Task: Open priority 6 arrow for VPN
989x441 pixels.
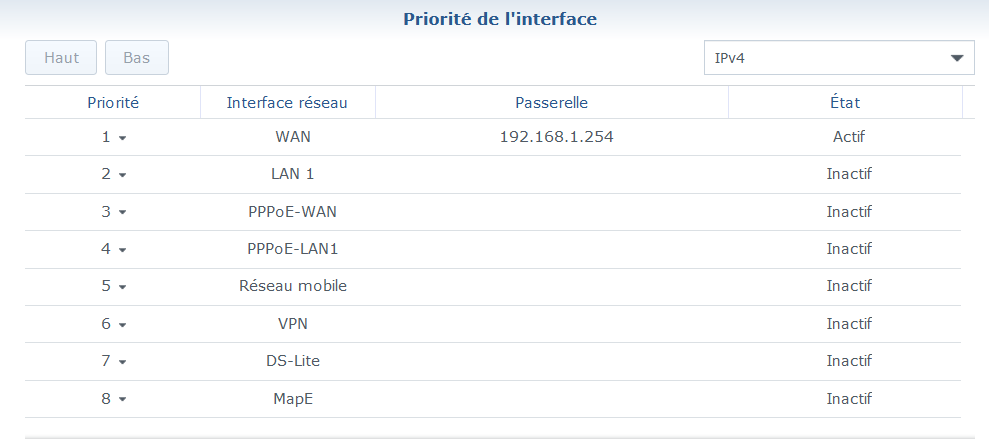Action: pos(122,325)
